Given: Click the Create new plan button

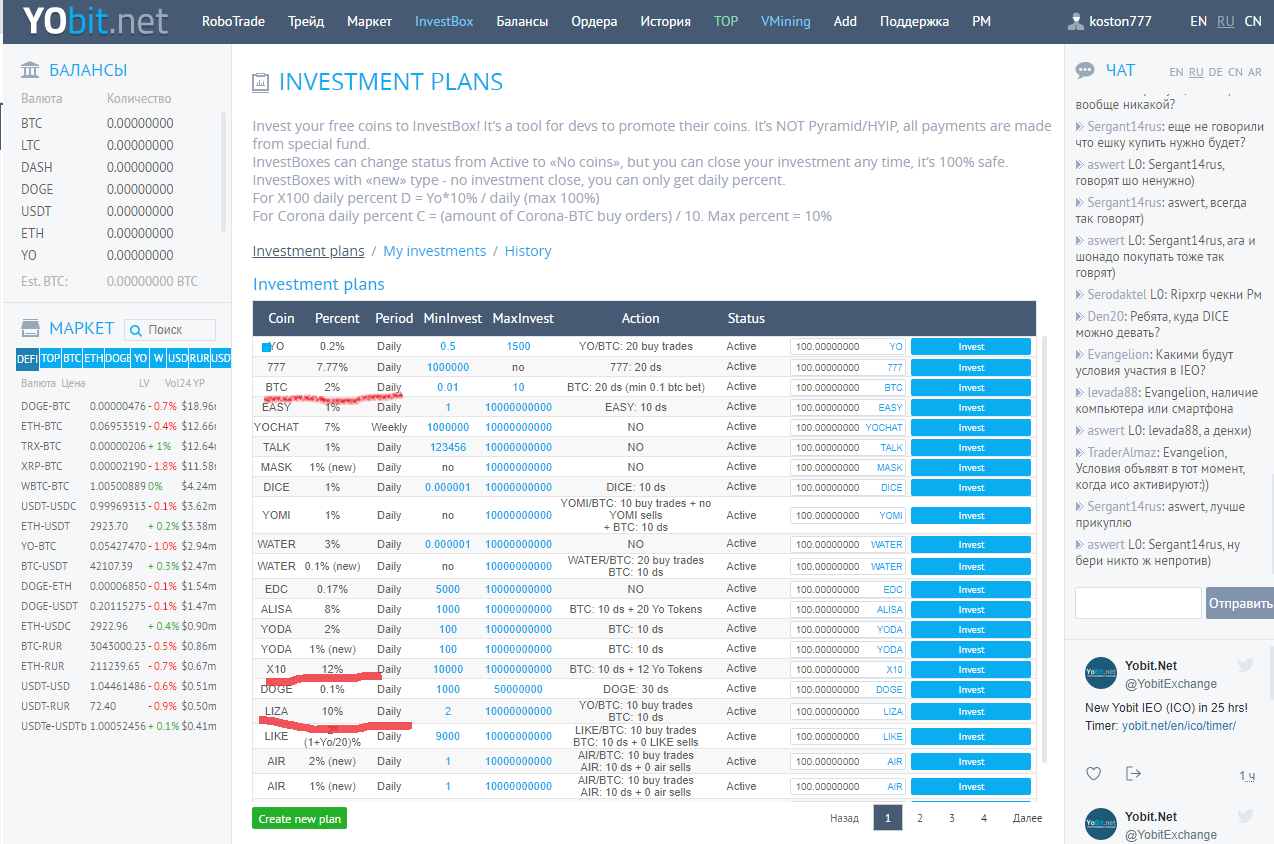Looking at the screenshot, I should click(x=300, y=818).
